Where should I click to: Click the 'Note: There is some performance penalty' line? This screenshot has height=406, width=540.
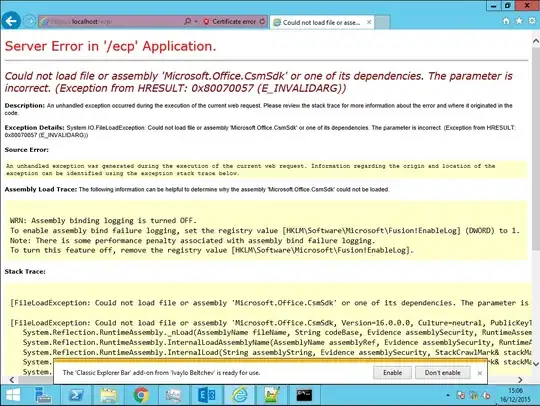tap(193, 240)
